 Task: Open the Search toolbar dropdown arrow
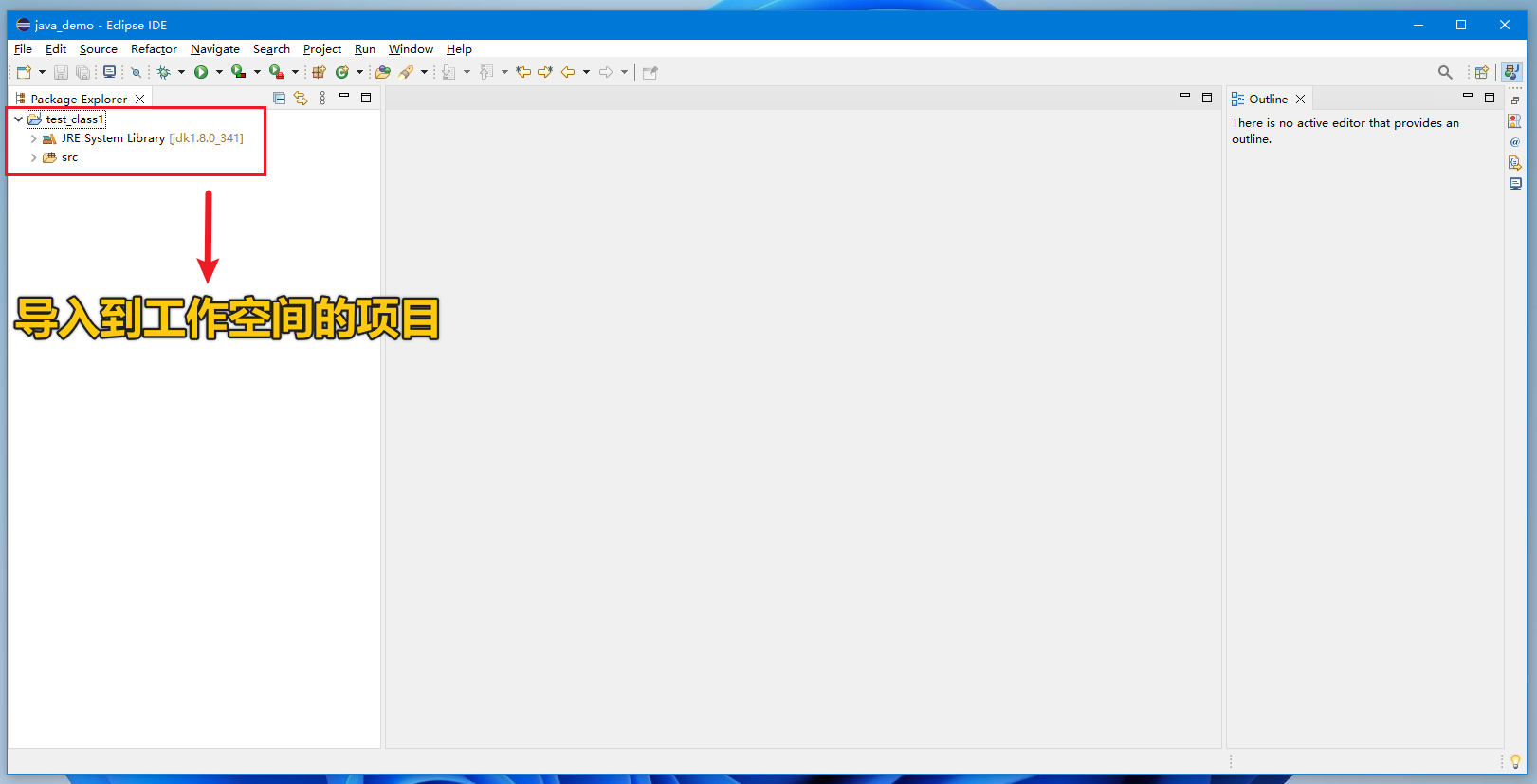(x=424, y=72)
